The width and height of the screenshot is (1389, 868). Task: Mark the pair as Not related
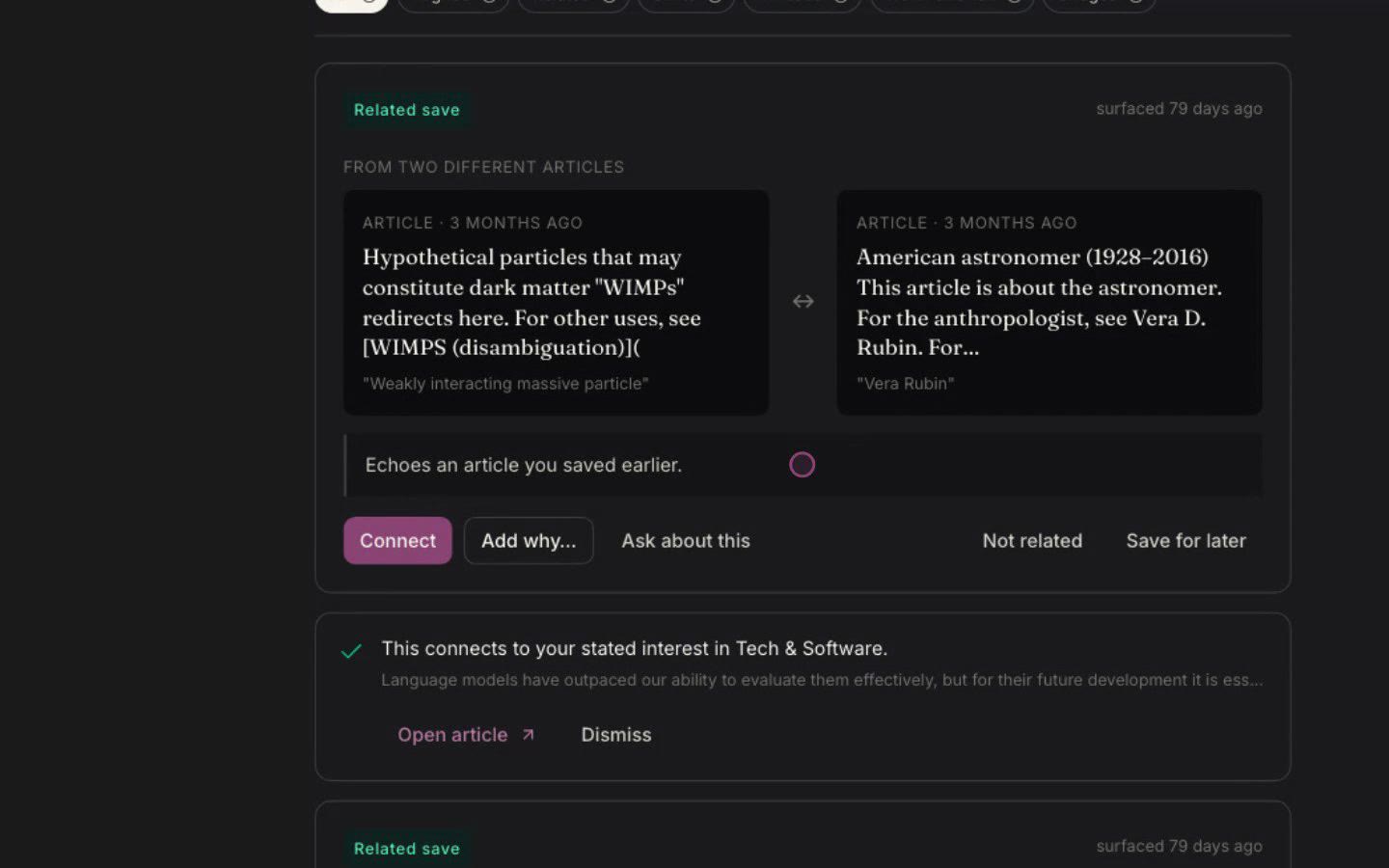1032,541
